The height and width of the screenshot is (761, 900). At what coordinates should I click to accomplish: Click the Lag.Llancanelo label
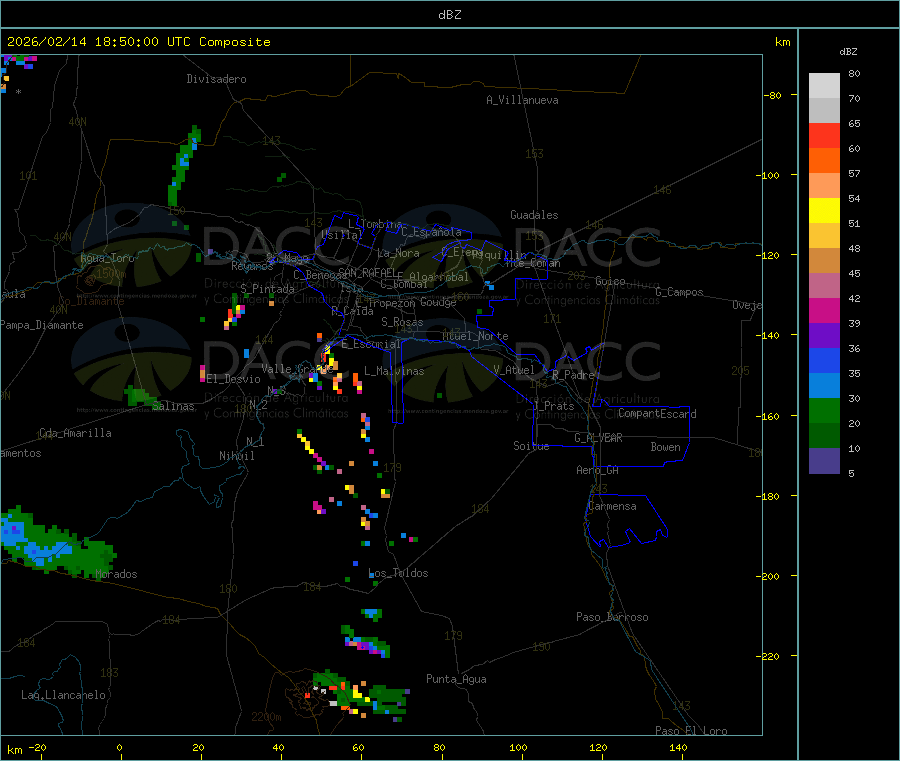[64, 695]
